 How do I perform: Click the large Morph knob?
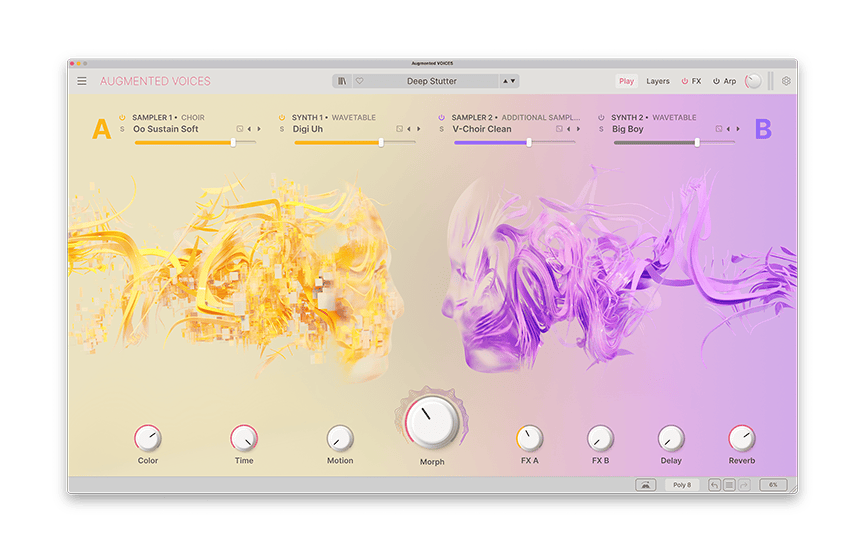pos(431,421)
